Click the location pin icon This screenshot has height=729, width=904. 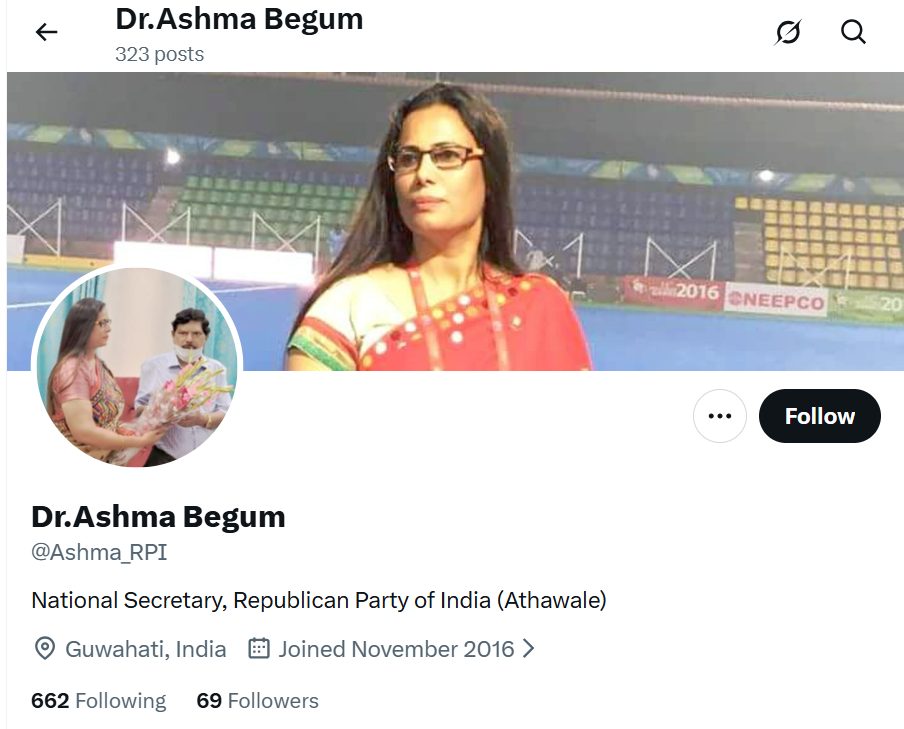tap(44, 649)
